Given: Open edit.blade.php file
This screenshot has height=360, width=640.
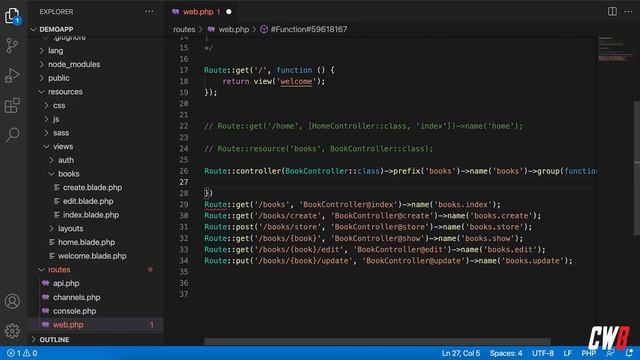Looking at the screenshot, I should pyautogui.click(x=88, y=201).
